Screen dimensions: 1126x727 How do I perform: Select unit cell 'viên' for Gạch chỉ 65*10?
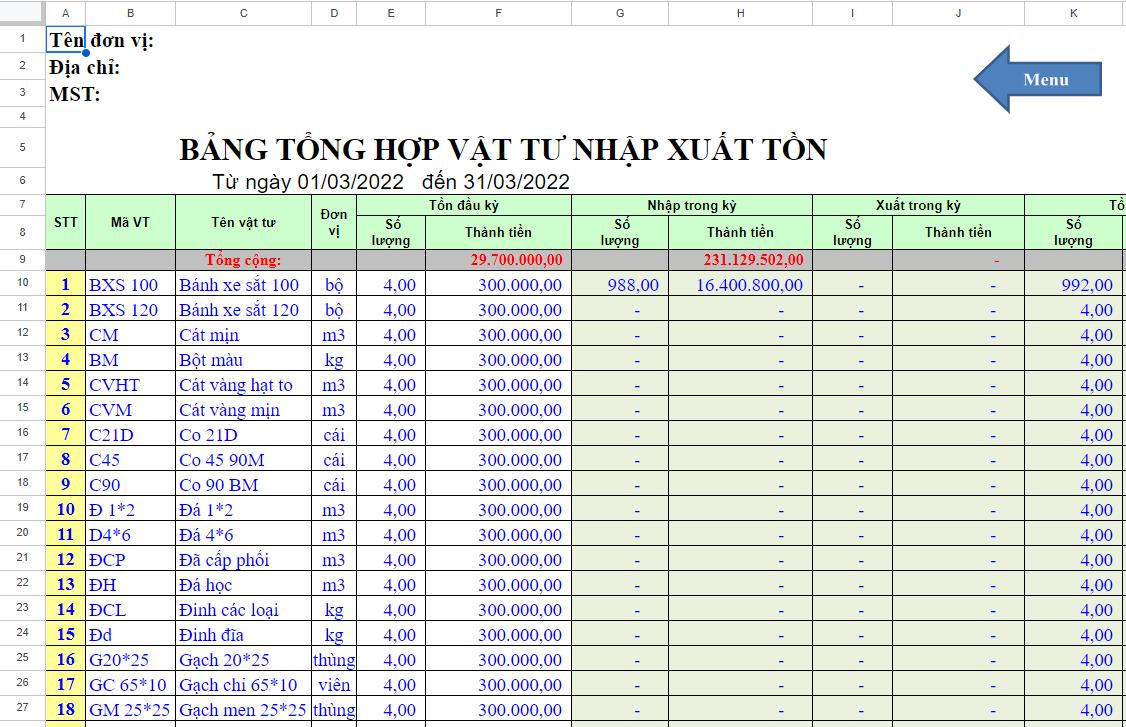click(334, 685)
